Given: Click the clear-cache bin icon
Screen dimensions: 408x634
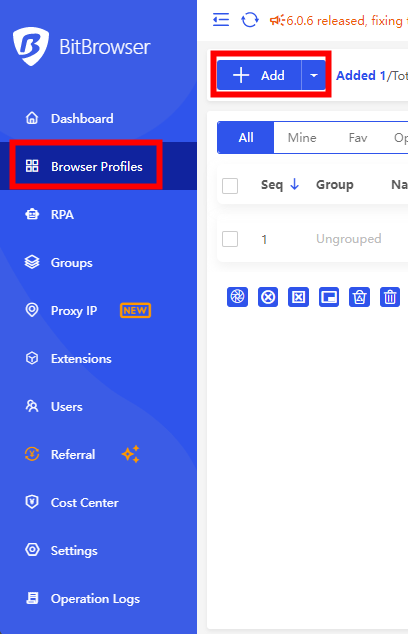Looking at the screenshot, I should (x=359, y=297).
